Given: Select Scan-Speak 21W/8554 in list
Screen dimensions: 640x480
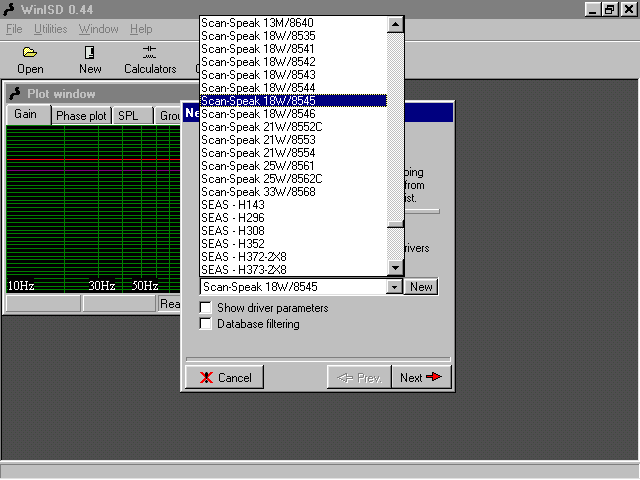Looking at the screenshot, I should click(293, 153).
